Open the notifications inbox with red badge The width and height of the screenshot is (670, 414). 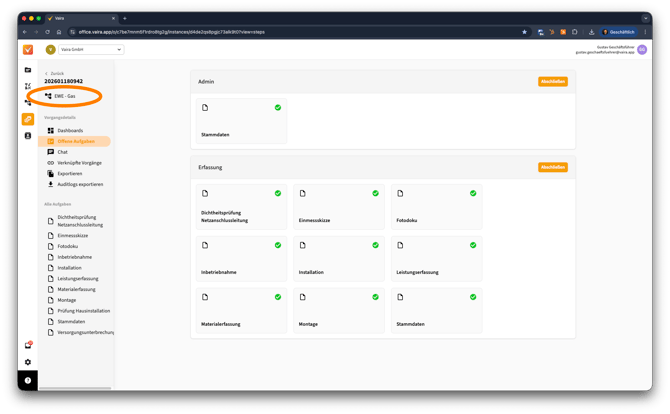pyautogui.click(x=28, y=345)
